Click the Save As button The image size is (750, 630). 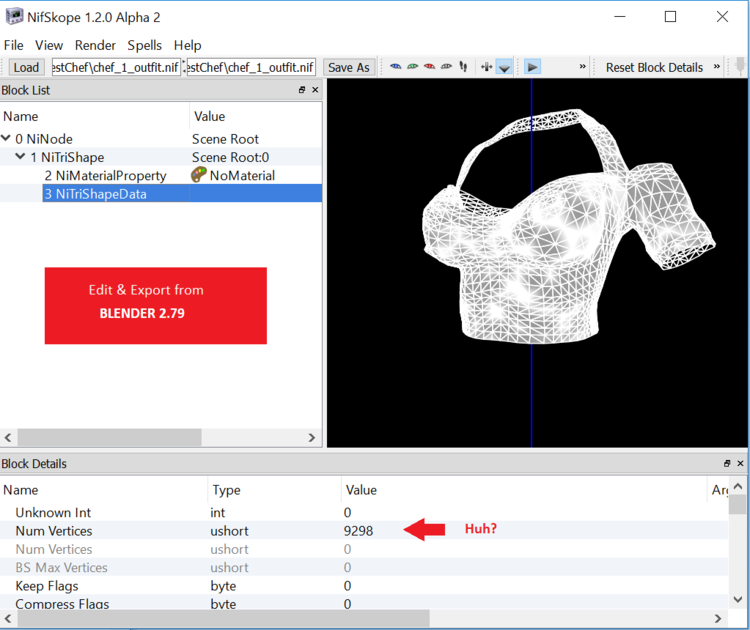click(349, 67)
